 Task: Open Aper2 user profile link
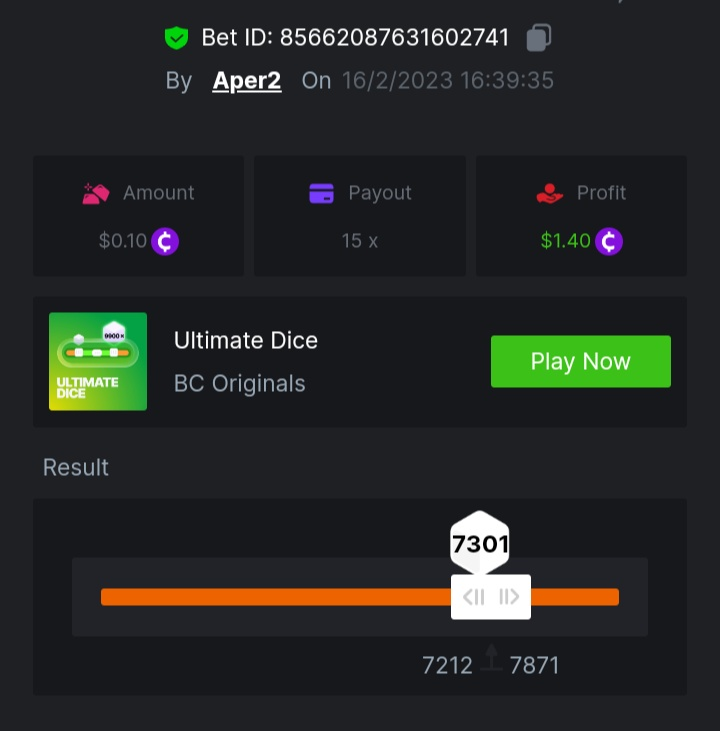247,81
